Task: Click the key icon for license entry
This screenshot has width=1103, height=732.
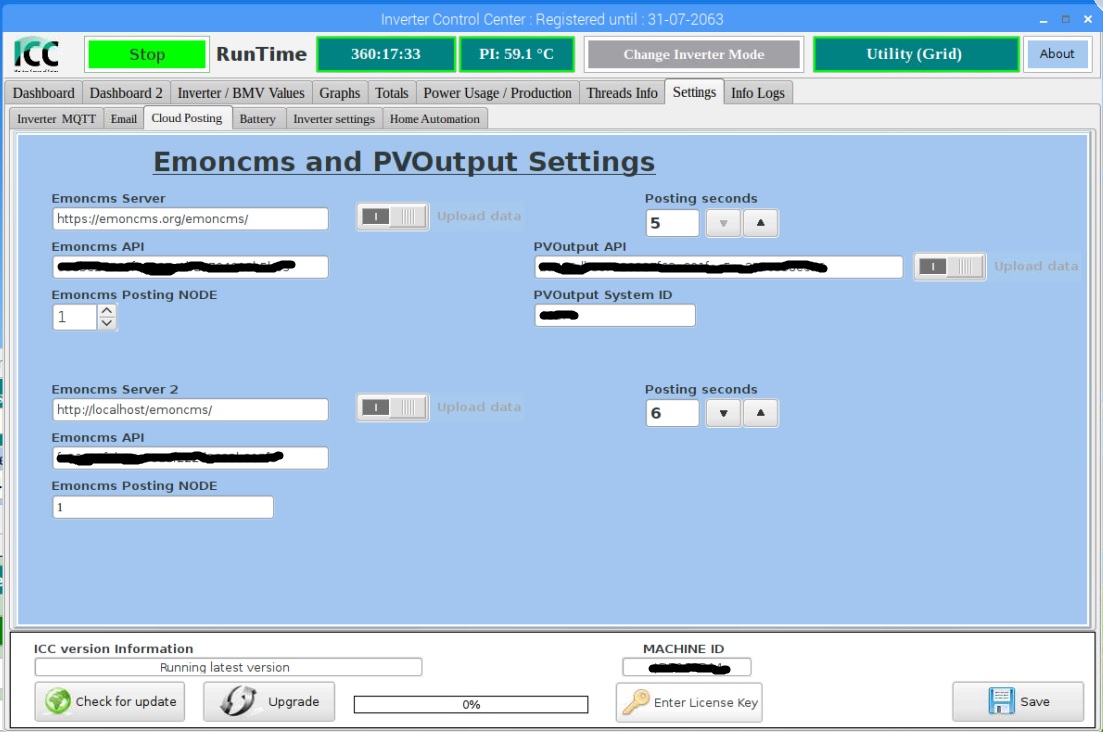Action: pyautogui.click(x=637, y=702)
